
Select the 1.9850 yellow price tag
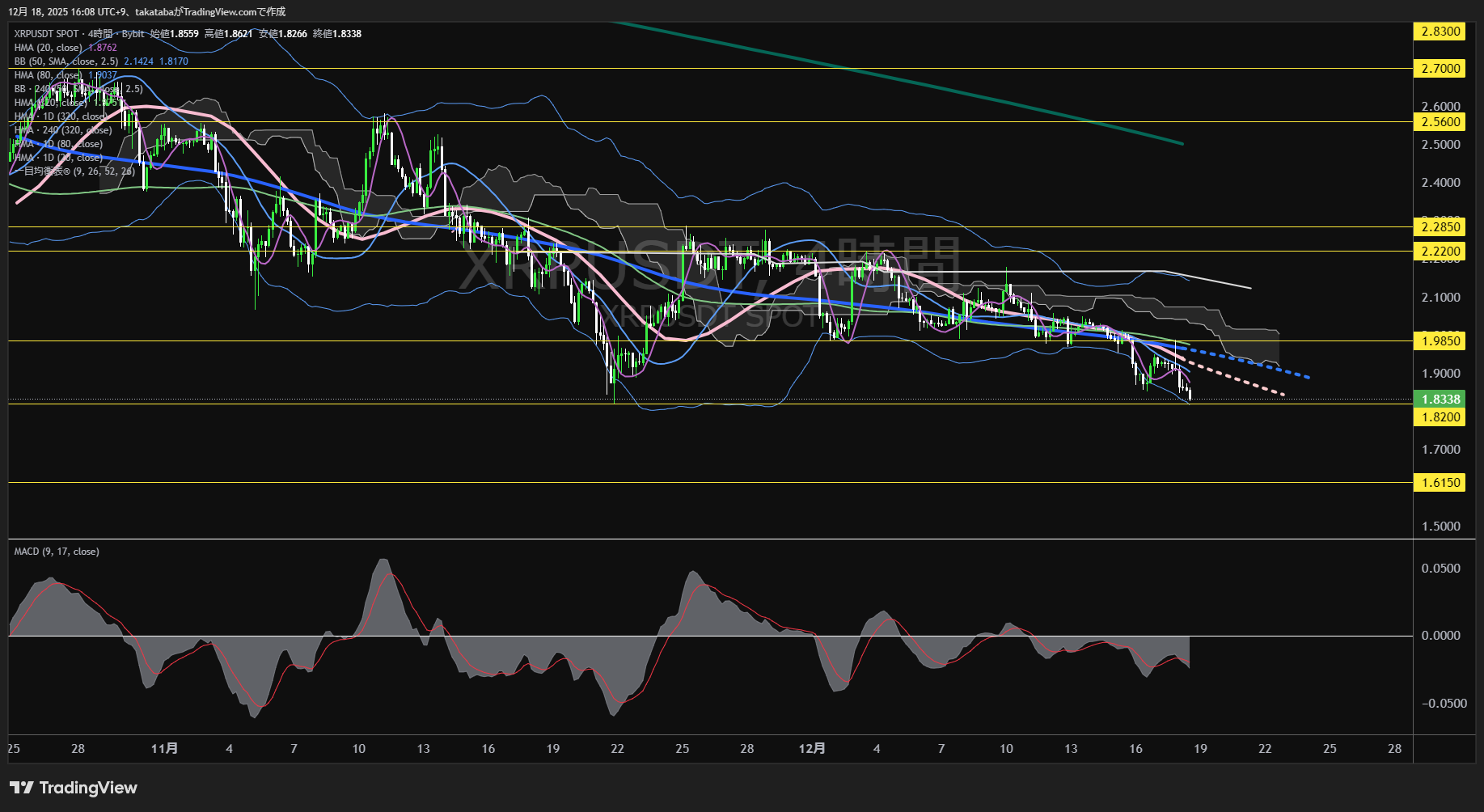coord(1440,341)
